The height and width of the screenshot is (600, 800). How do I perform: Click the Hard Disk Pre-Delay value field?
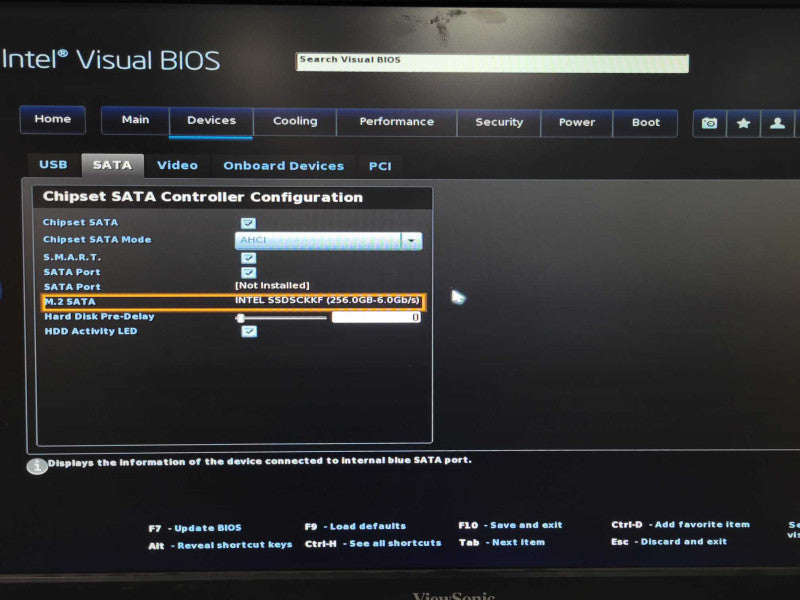coord(377,317)
